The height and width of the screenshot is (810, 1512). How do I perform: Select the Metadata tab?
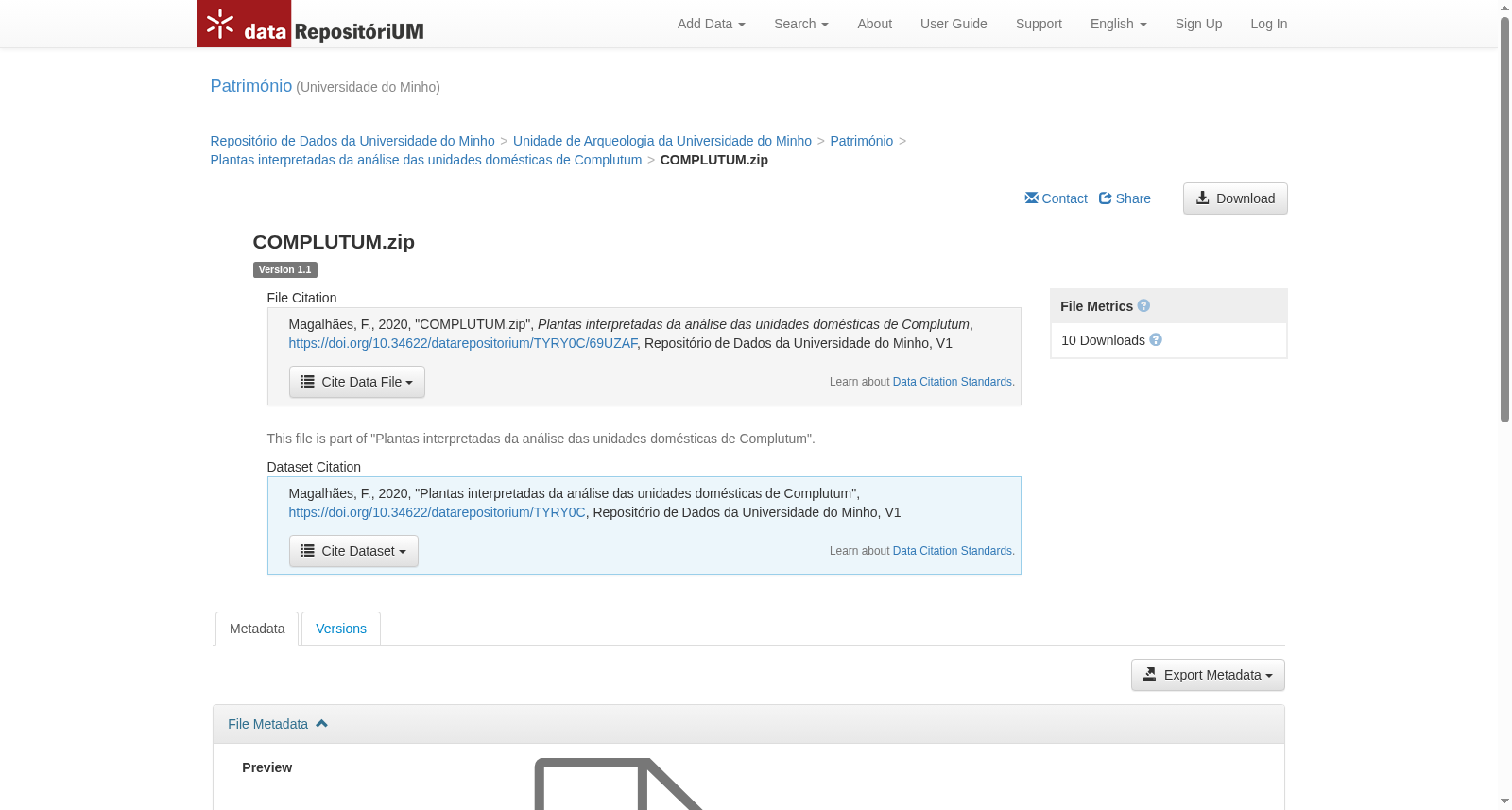(257, 629)
